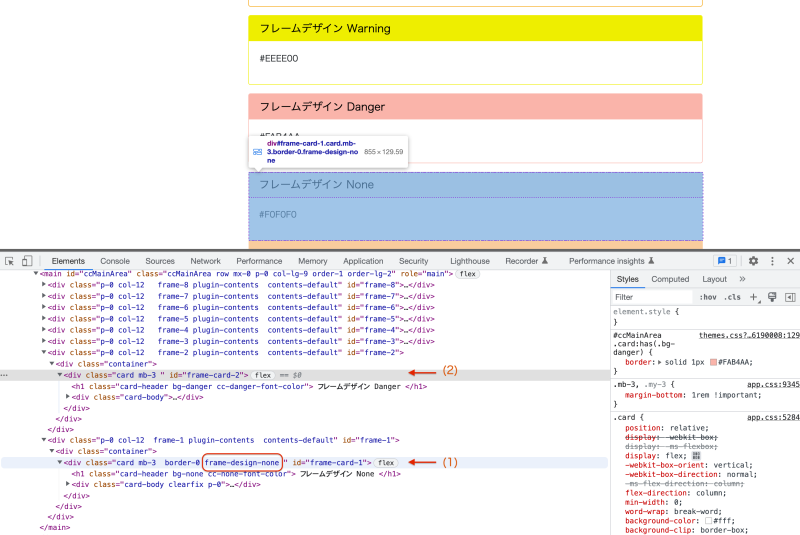Open DevTools settings gear icon
800x535 pixels.
tap(753, 261)
